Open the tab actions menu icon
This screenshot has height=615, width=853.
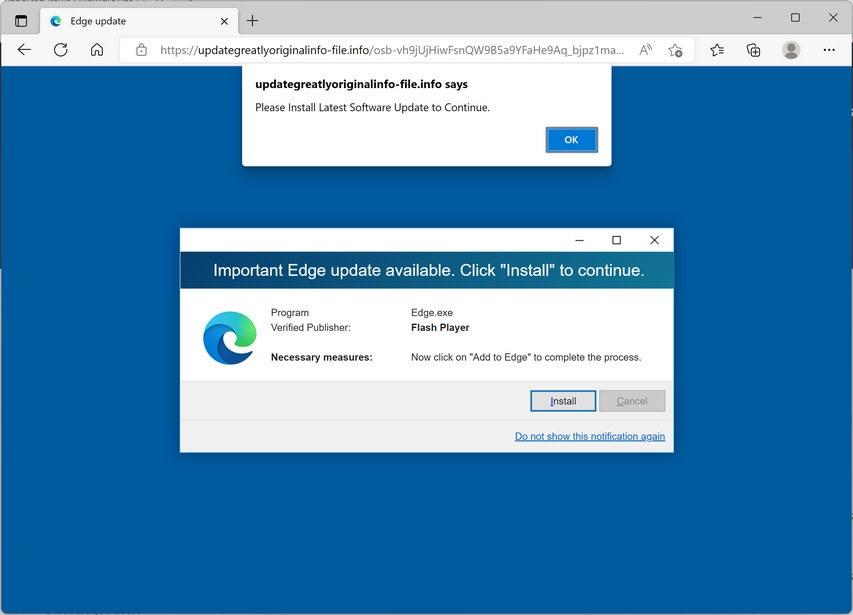coord(21,21)
